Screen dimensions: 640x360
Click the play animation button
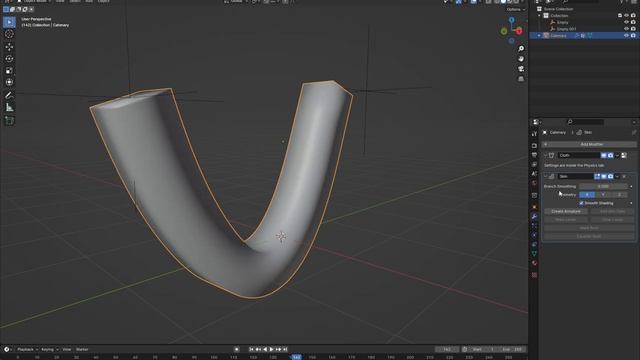tap(271, 349)
